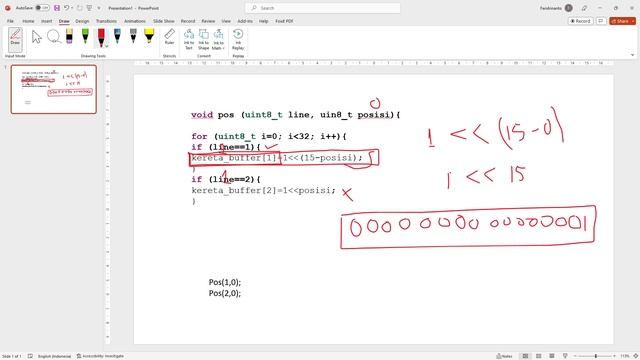This screenshot has height=360, width=640.
Task: Open the Animations tab
Action: tap(135, 21)
